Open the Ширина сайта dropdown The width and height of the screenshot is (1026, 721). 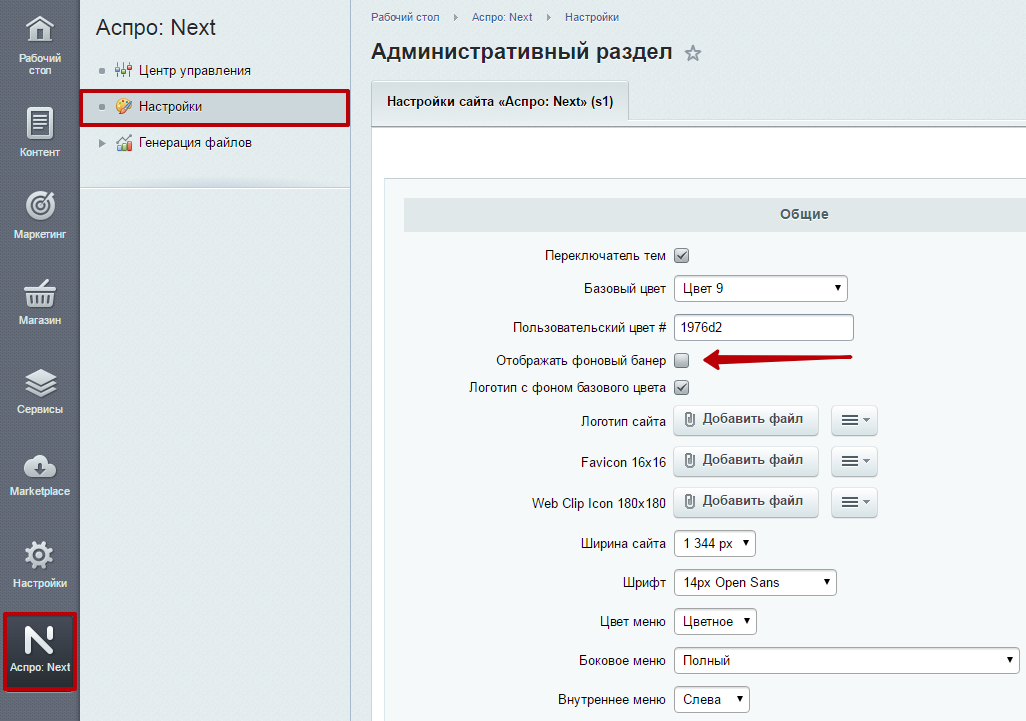click(x=715, y=544)
